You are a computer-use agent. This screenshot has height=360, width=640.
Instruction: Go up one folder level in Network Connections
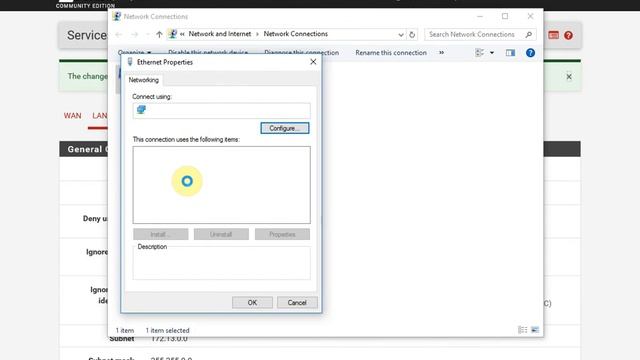[159, 34]
